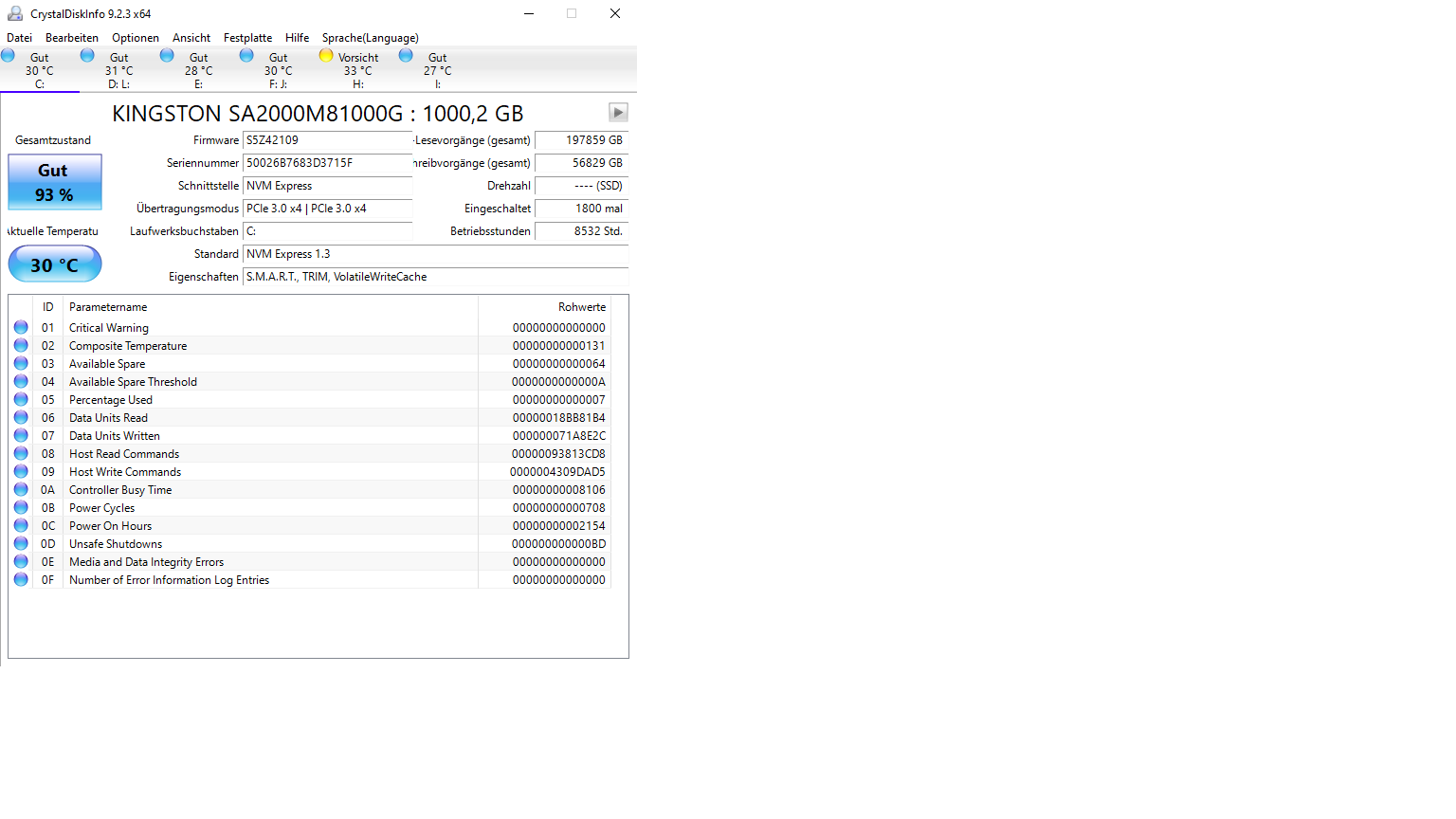Open the Ansicht menu
1456x819 pixels.
(191, 38)
